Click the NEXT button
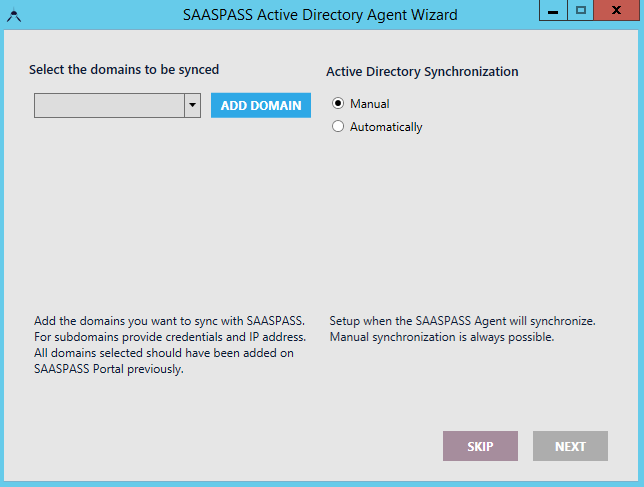The image size is (644, 487). pyautogui.click(x=570, y=446)
